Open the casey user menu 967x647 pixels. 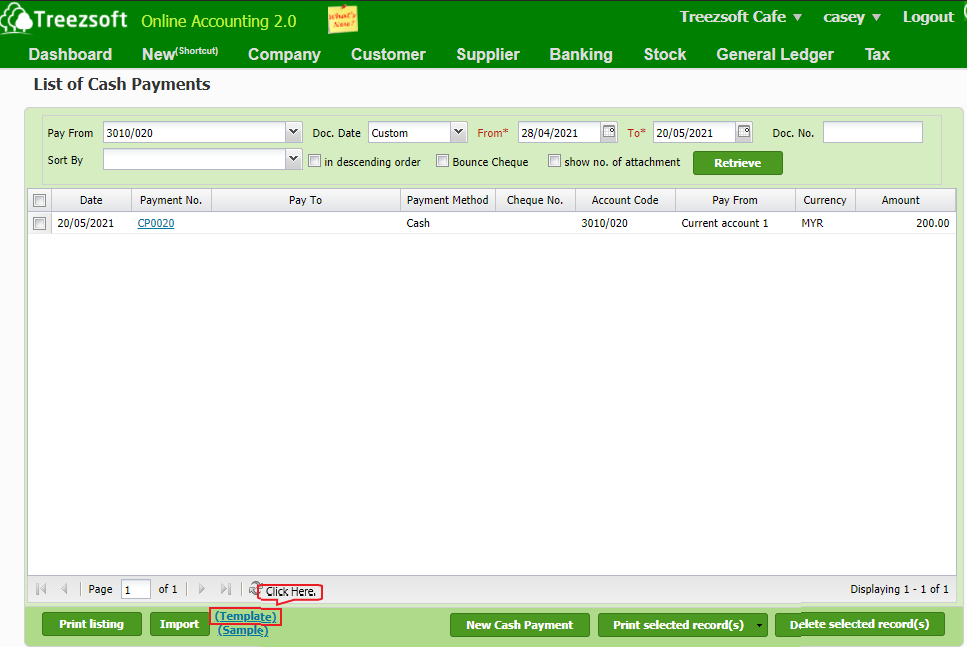[852, 17]
